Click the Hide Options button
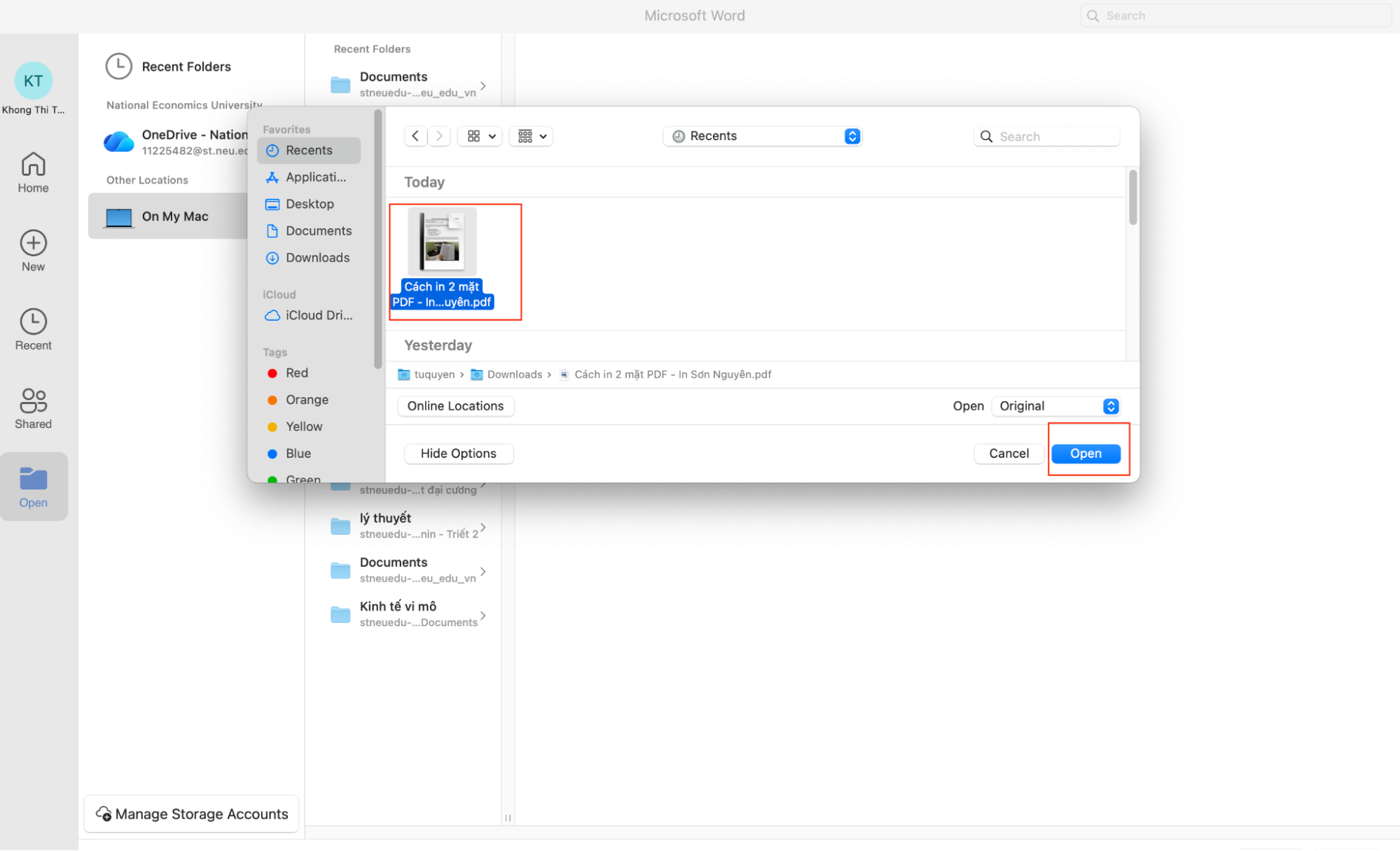This screenshot has width=1400, height=851. 458,453
